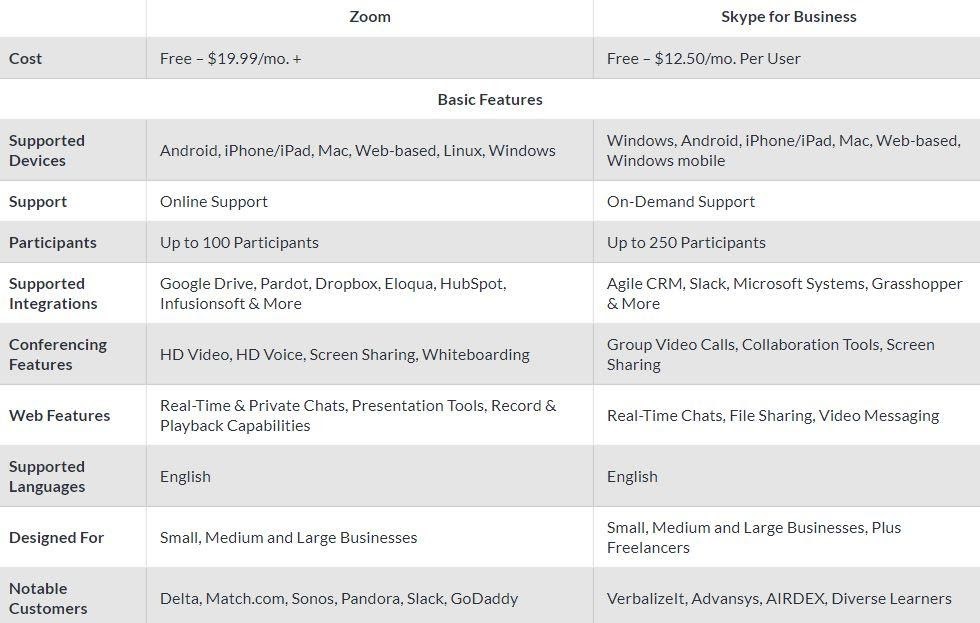Click Zoom's Free – $19.99/mo. + price

[231, 59]
